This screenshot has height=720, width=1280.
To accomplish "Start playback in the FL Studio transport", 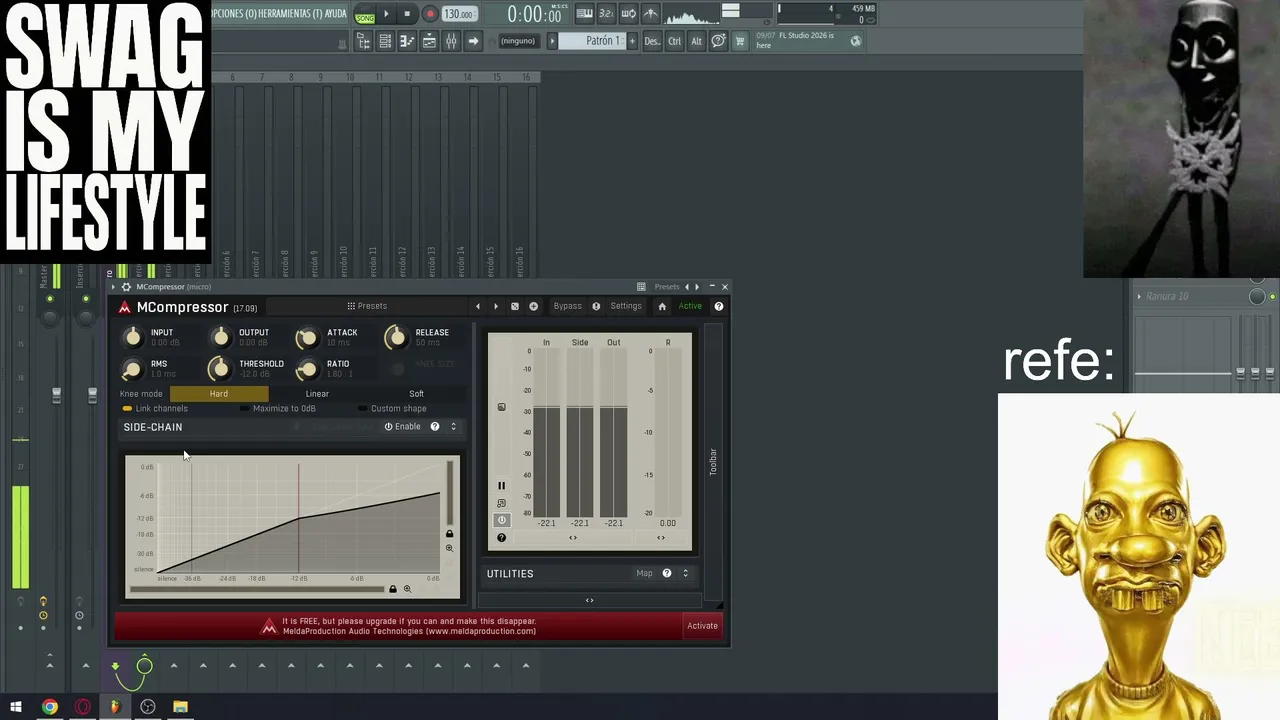I will click(386, 14).
